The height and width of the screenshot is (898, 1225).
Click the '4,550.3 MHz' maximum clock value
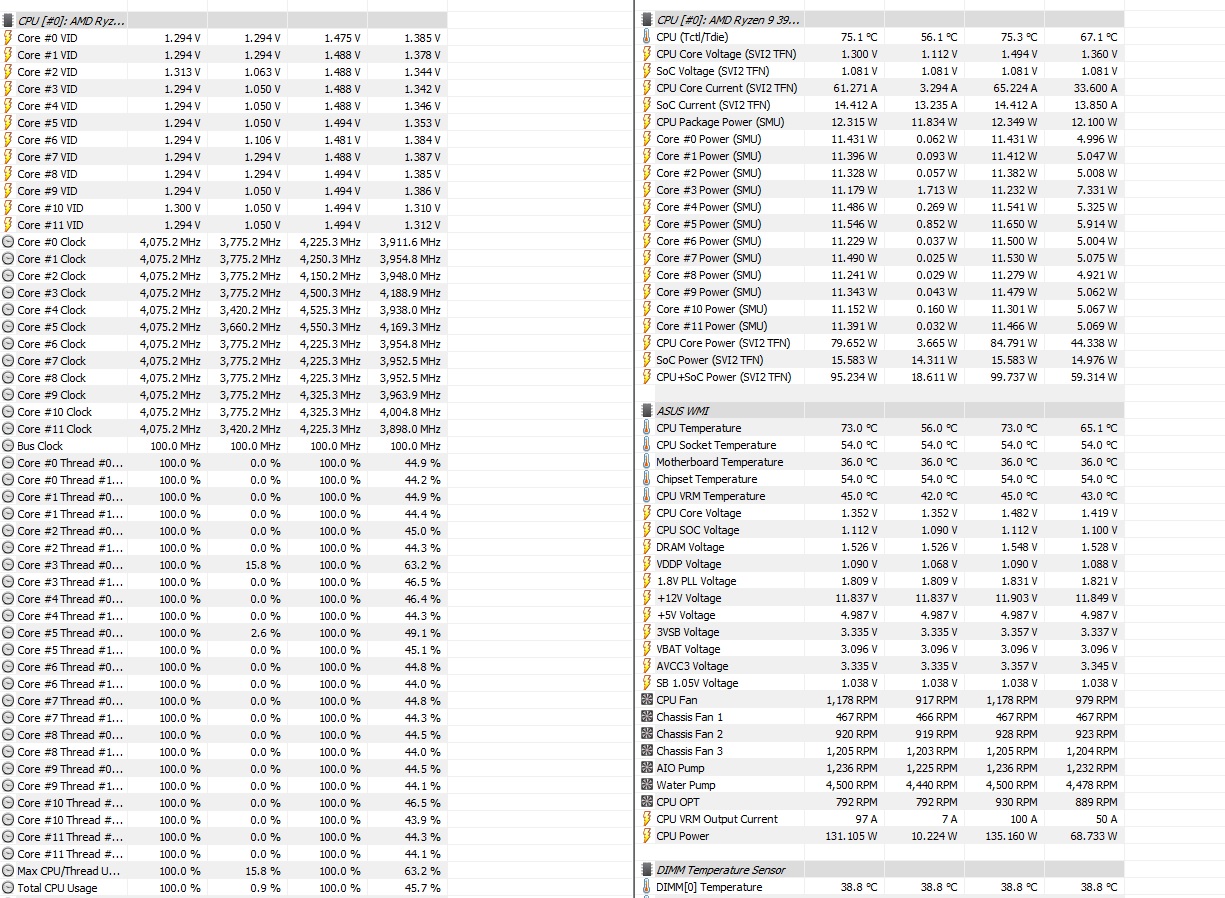330,326
